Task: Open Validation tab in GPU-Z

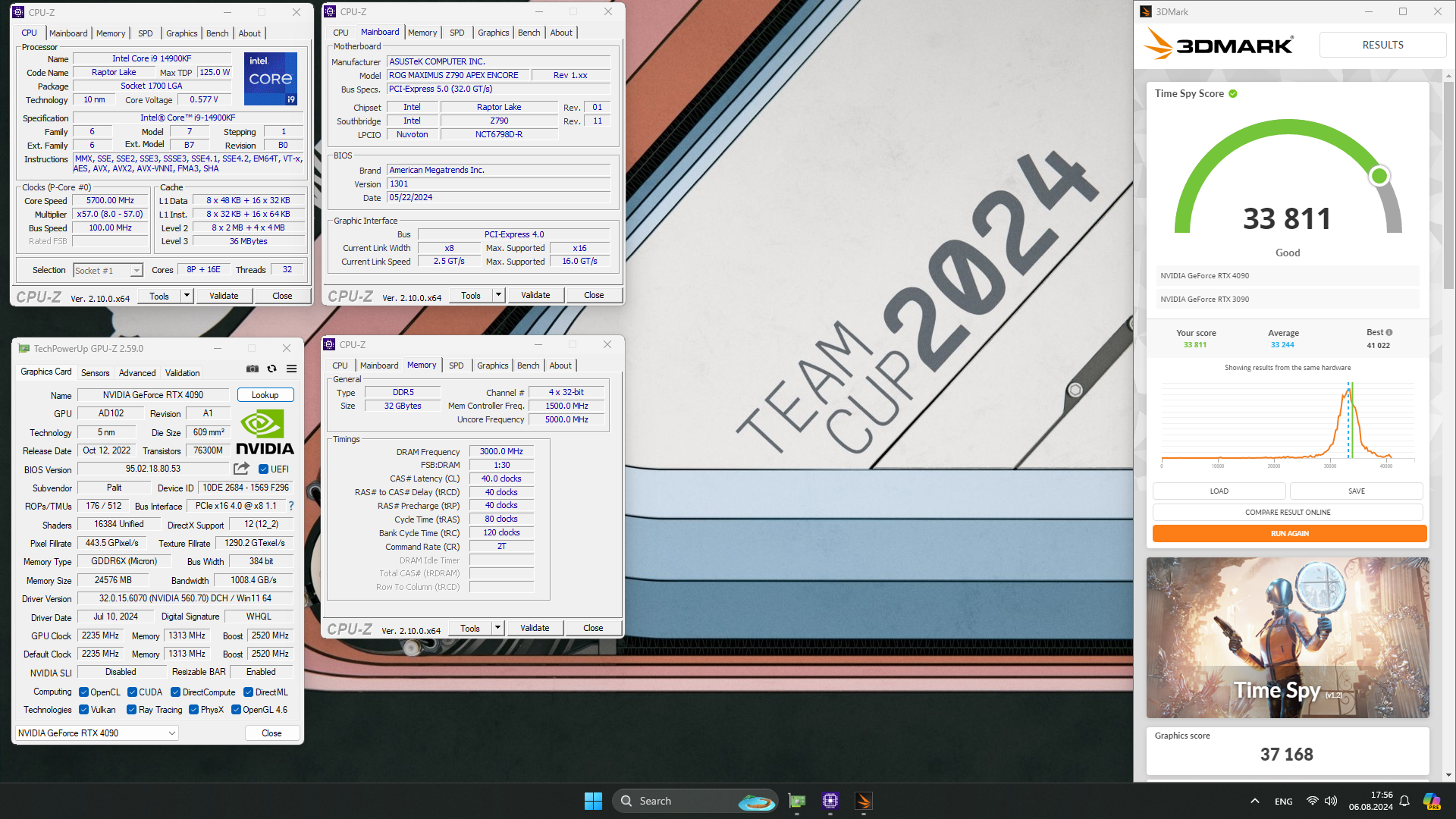Action: (183, 373)
